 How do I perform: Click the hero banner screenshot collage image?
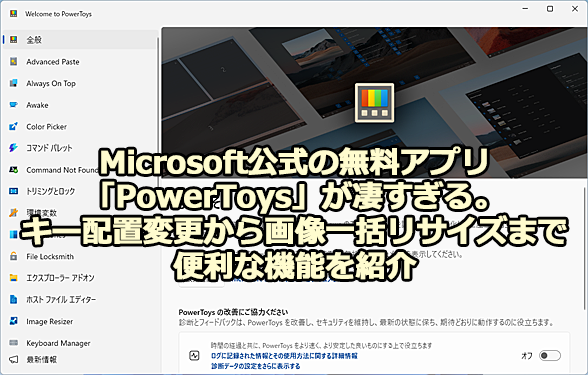[x=375, y=103]
